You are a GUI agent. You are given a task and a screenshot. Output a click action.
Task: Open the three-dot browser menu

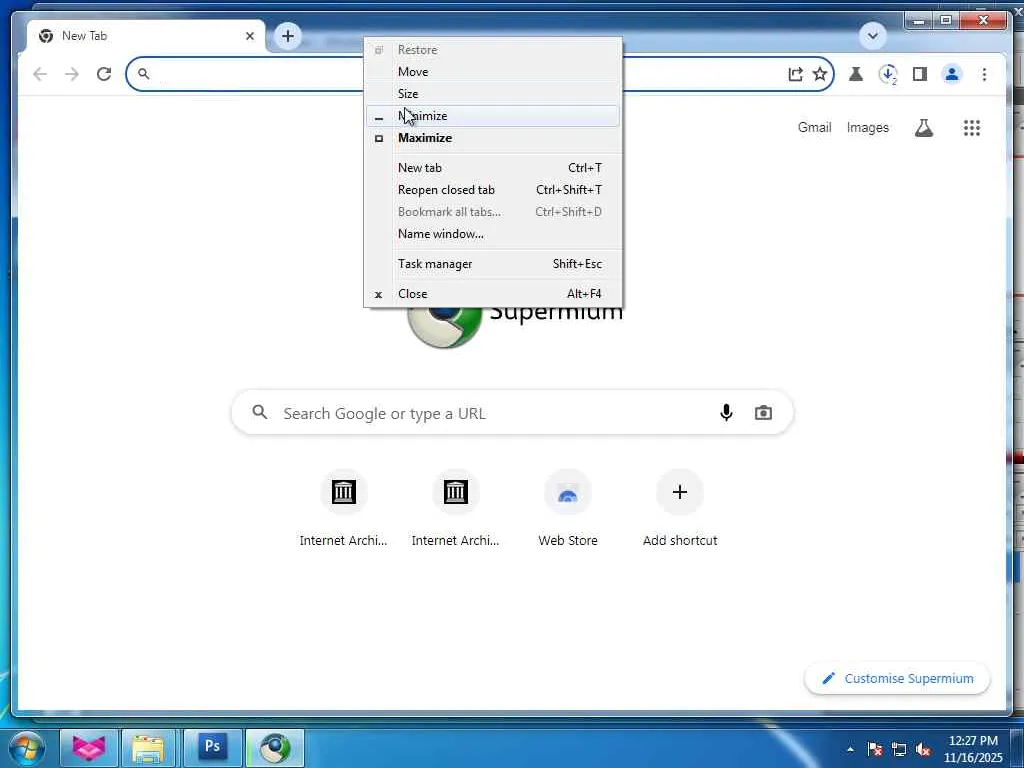pyautogui.click(x=984, y=74)
